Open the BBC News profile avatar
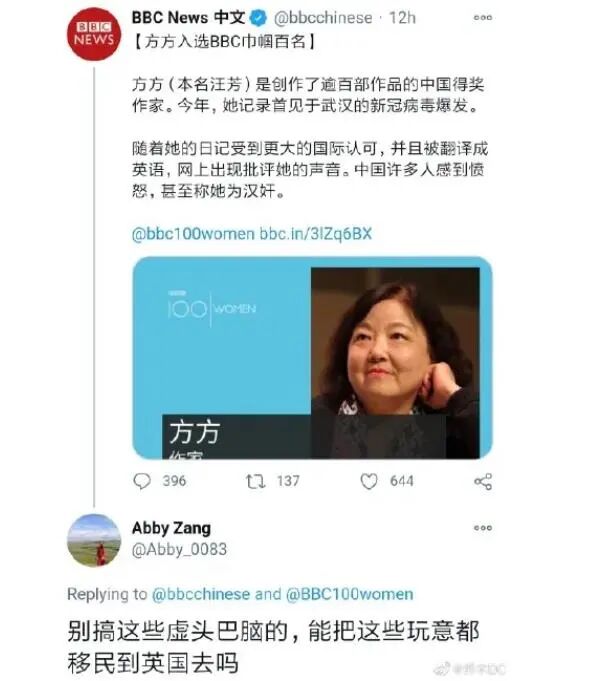This screenshot has width=589, height=681. click(94, 34)
